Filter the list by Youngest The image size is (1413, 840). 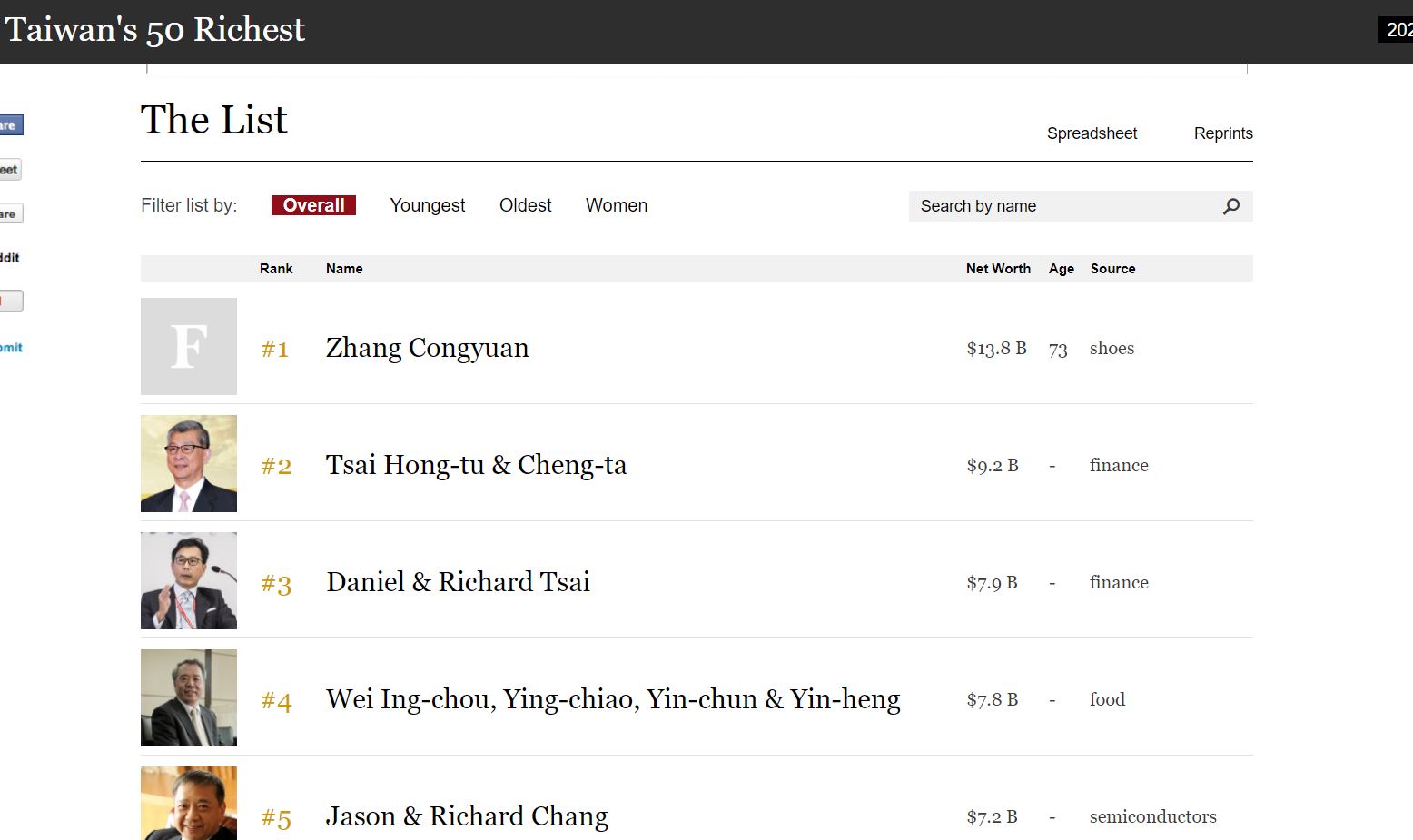point(427,205)
